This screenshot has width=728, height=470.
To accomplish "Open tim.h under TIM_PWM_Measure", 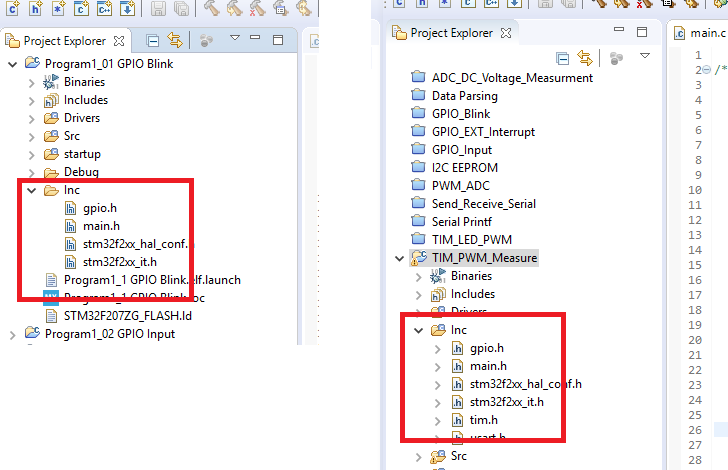I will click(x=483, y=420).
